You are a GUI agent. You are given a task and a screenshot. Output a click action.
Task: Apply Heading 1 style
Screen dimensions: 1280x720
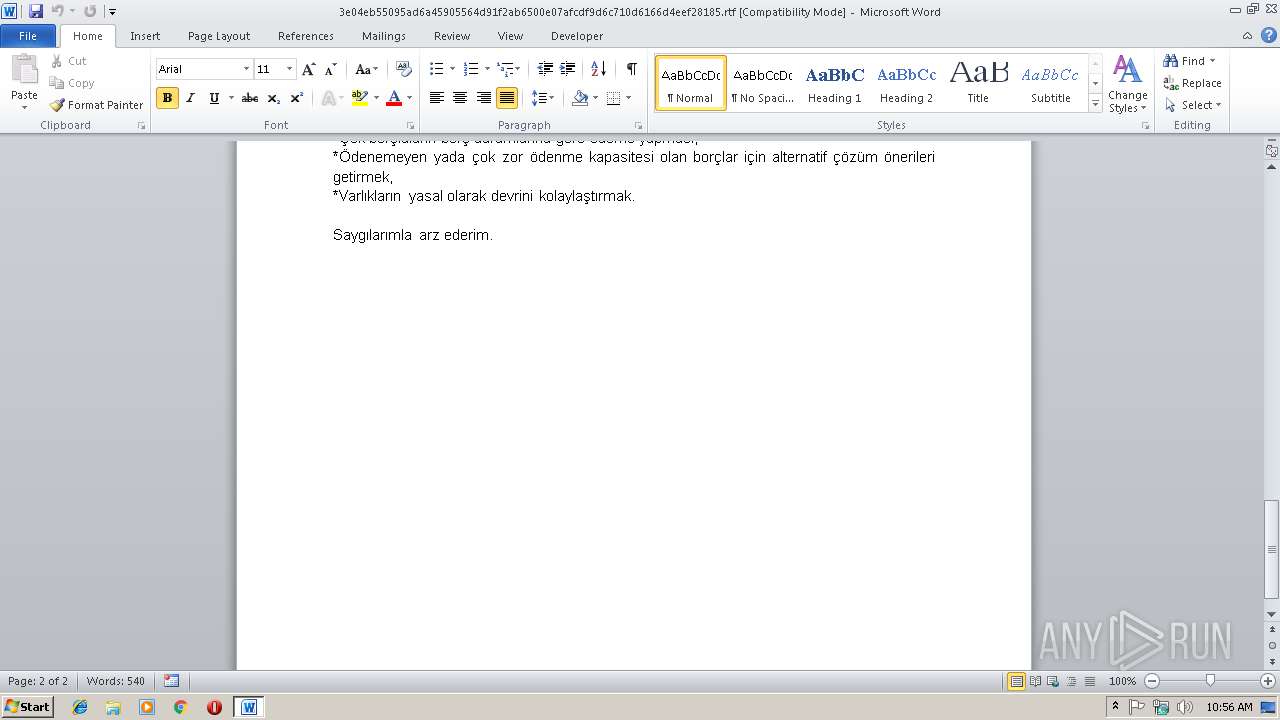[x=834, y=83]
